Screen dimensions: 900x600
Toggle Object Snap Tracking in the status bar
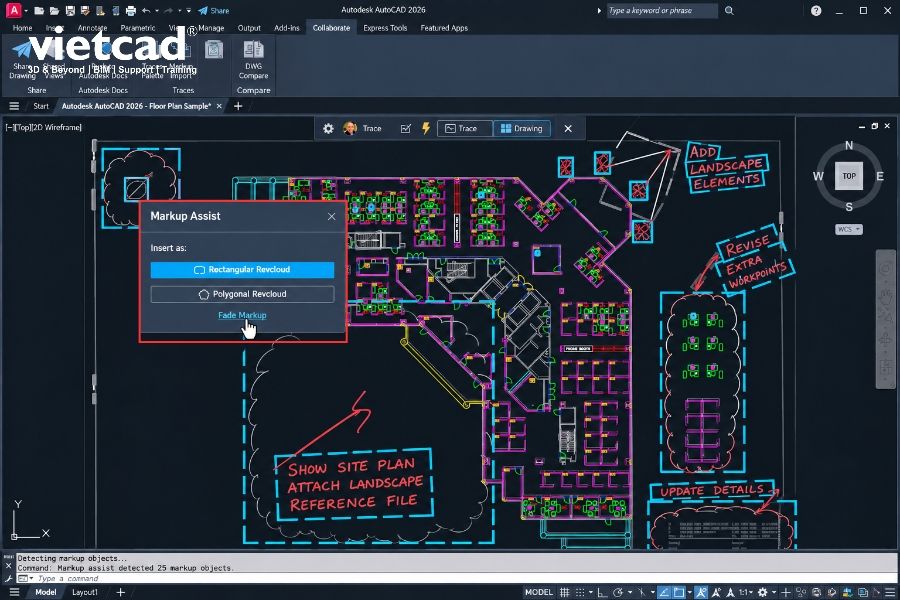point(664,592)
